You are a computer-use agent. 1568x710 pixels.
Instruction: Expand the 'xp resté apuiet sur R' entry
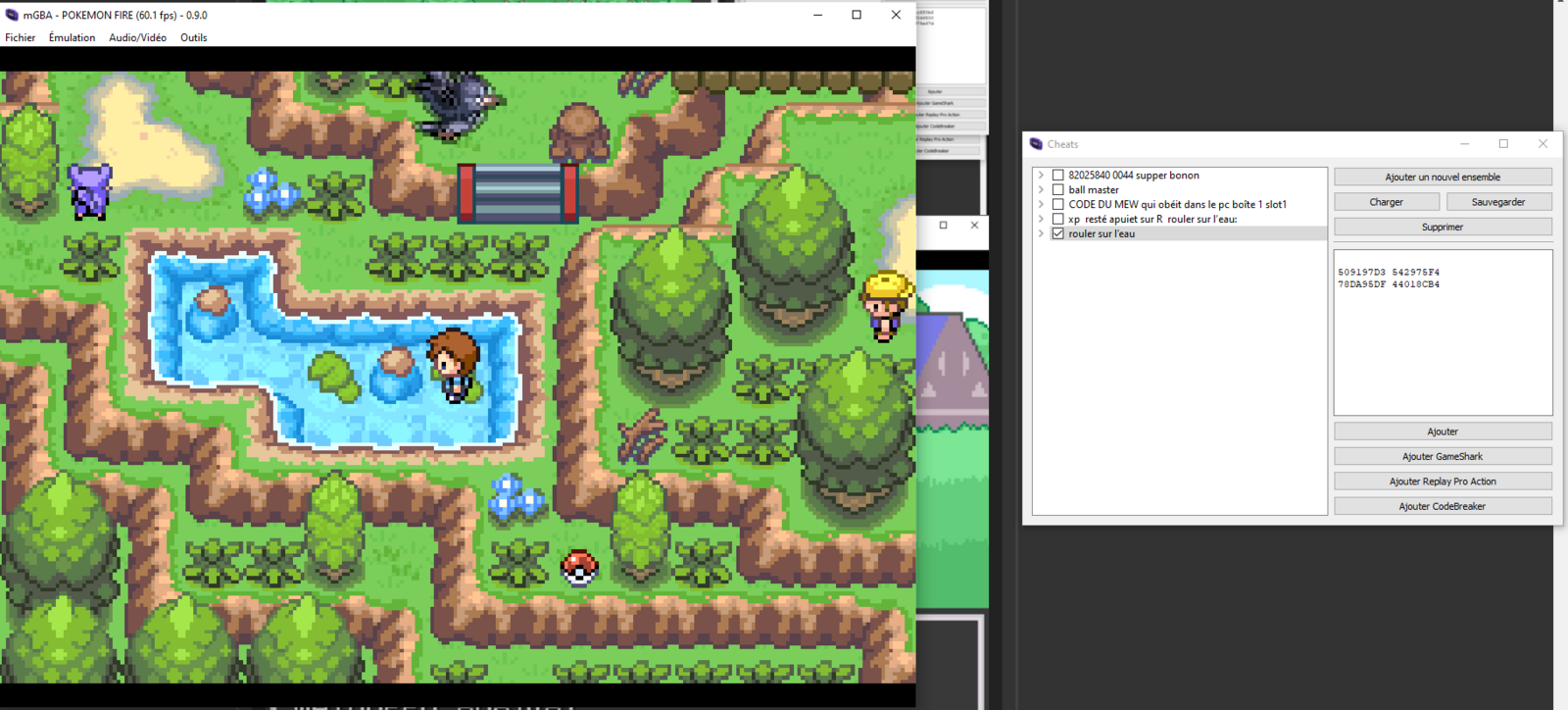coord(1041,220)
